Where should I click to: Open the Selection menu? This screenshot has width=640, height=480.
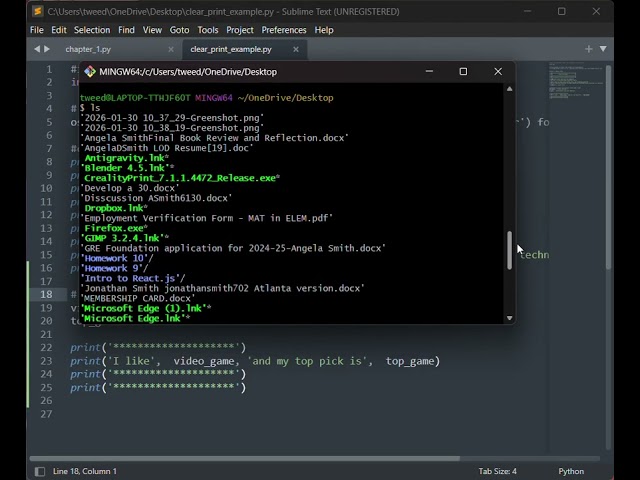[x=92, y=30]
